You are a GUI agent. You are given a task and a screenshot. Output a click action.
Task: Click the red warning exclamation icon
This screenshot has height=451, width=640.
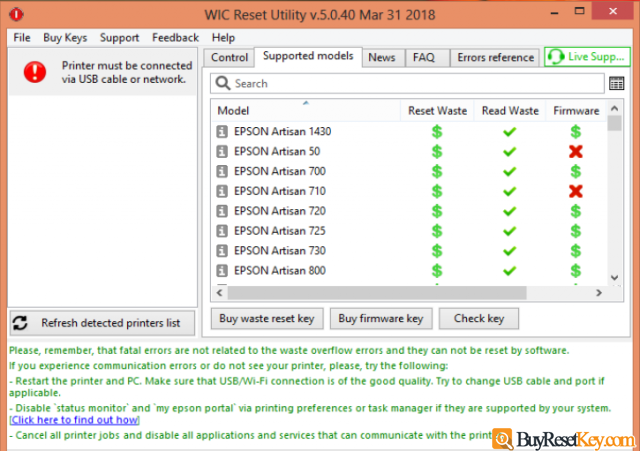35,72
